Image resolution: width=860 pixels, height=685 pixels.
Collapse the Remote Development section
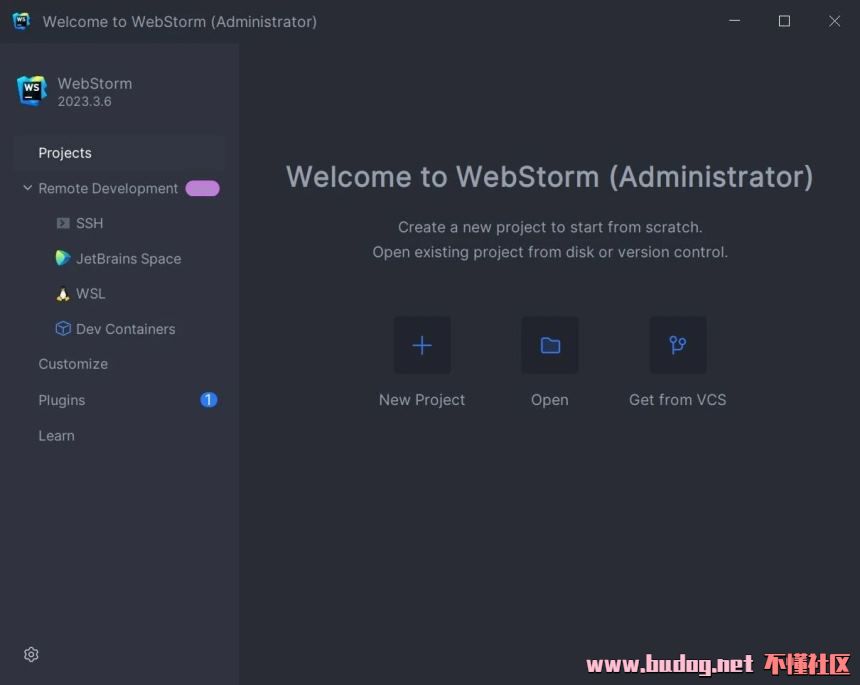tap(27, 188)
